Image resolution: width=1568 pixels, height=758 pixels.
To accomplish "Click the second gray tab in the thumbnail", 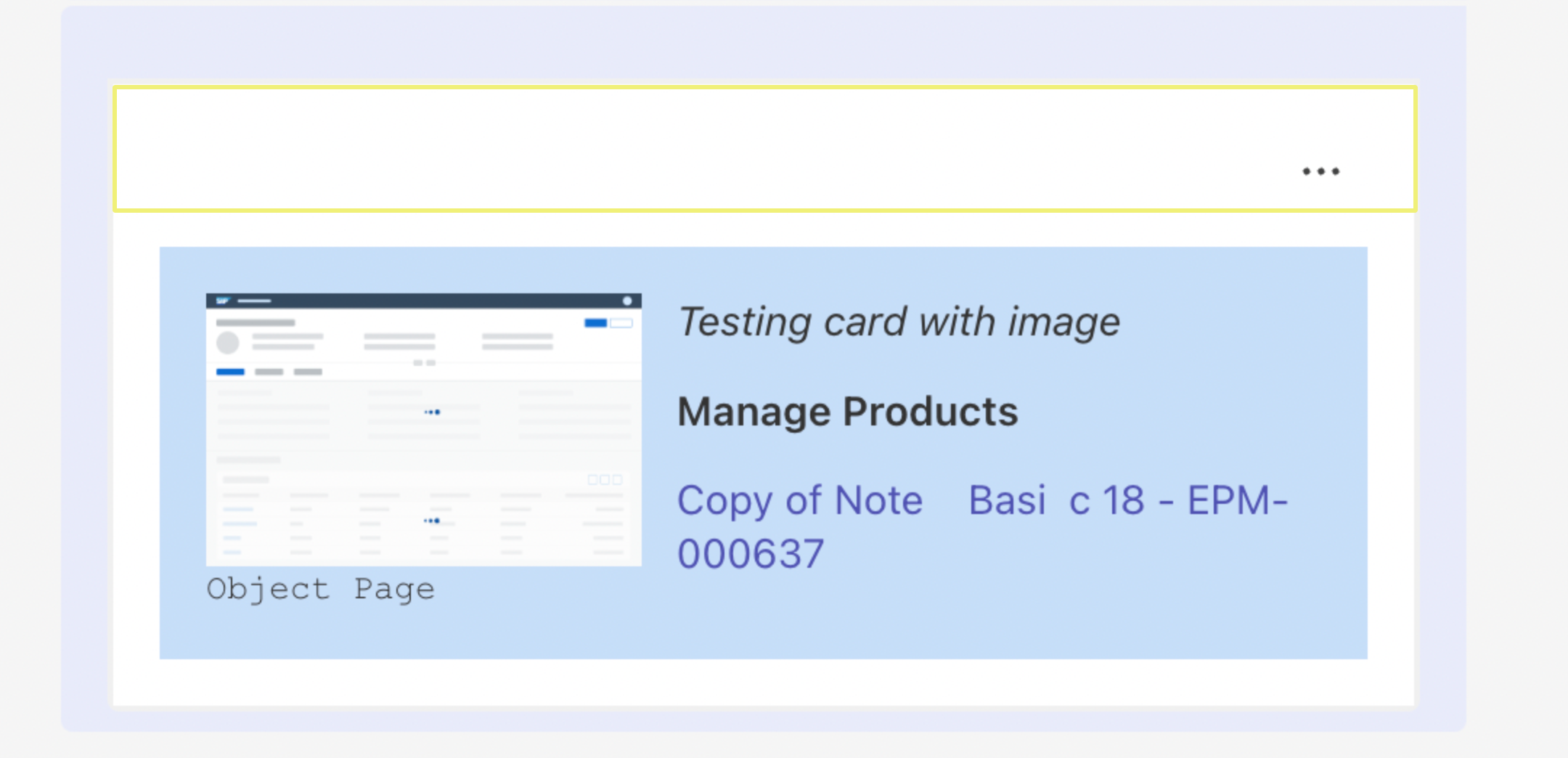I will click(269, 372).
